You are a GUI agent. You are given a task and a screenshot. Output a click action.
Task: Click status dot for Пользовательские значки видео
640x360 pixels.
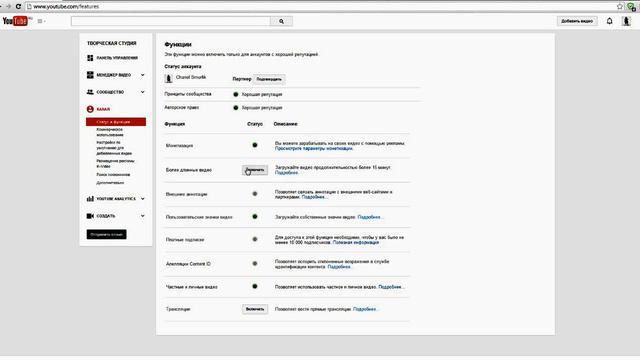click(255, 217)
